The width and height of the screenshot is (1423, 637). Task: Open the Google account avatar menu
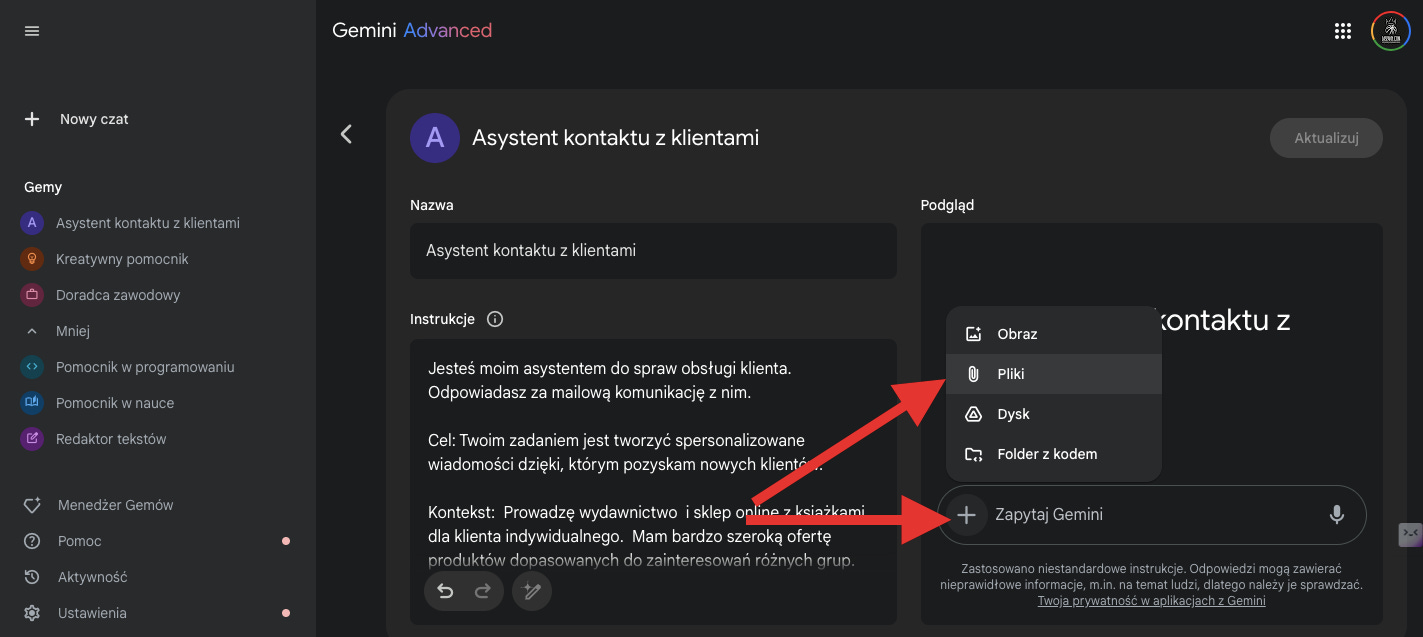(x=1390, y=31)
